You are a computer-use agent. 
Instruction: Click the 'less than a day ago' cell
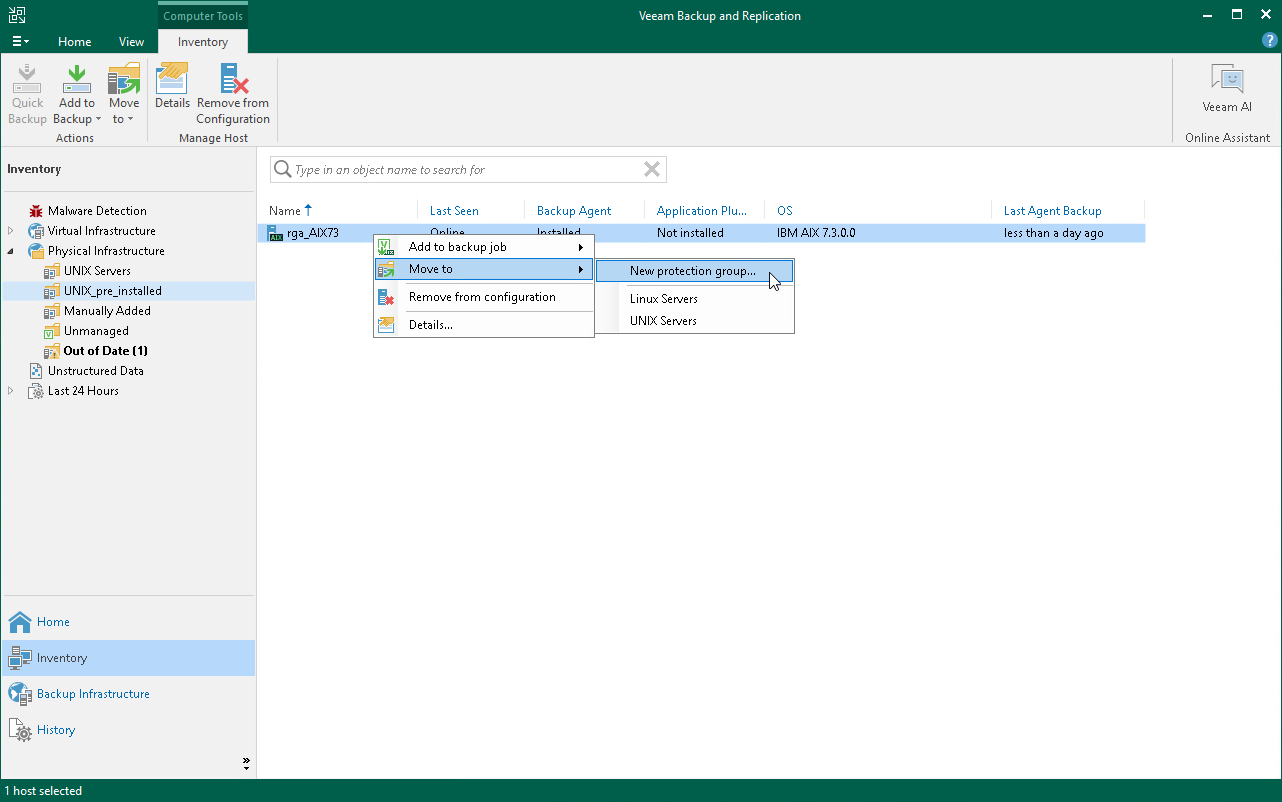click(x=1054, y=233)
